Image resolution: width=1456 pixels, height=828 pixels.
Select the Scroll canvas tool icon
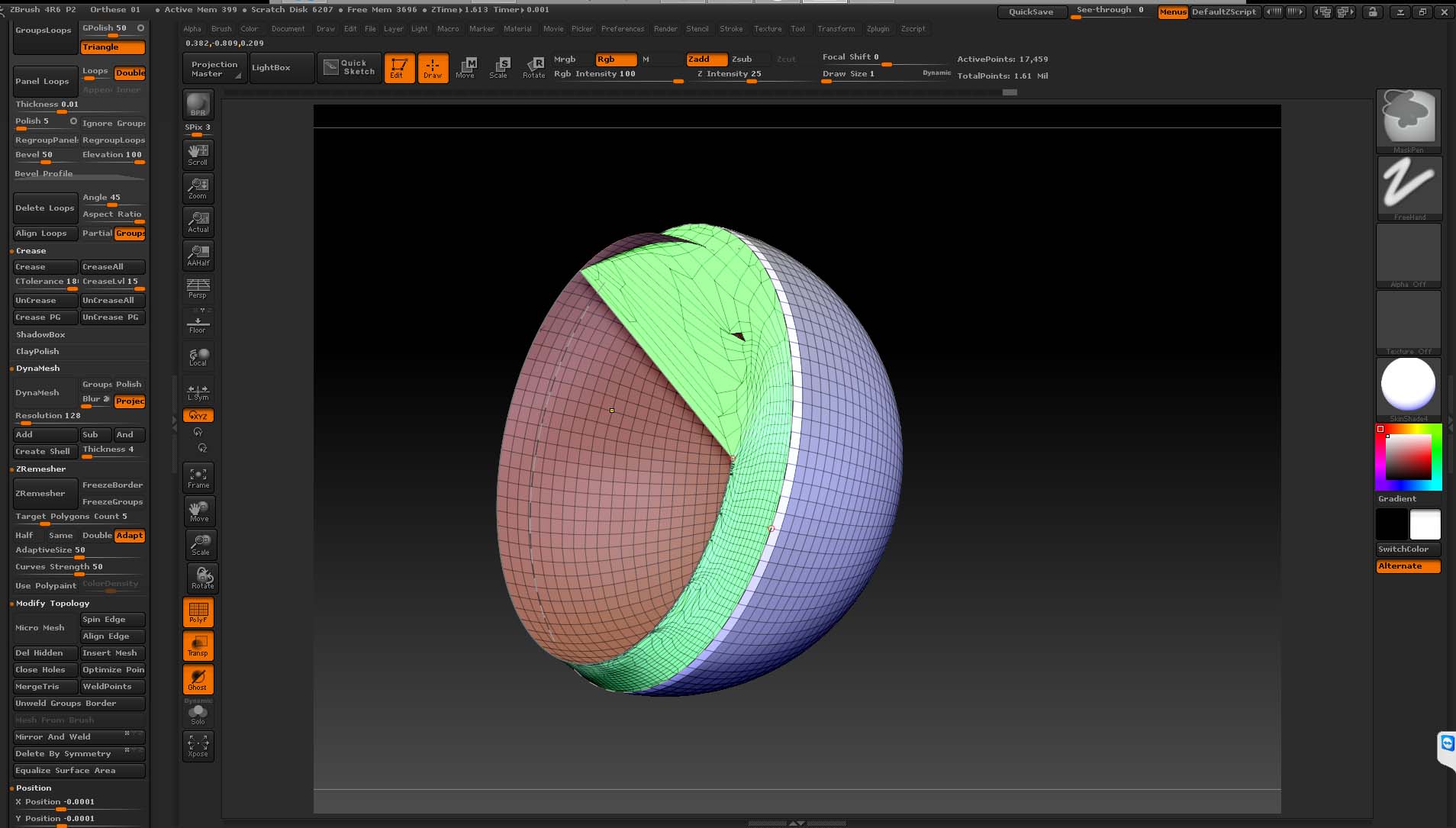click(198, 154)
